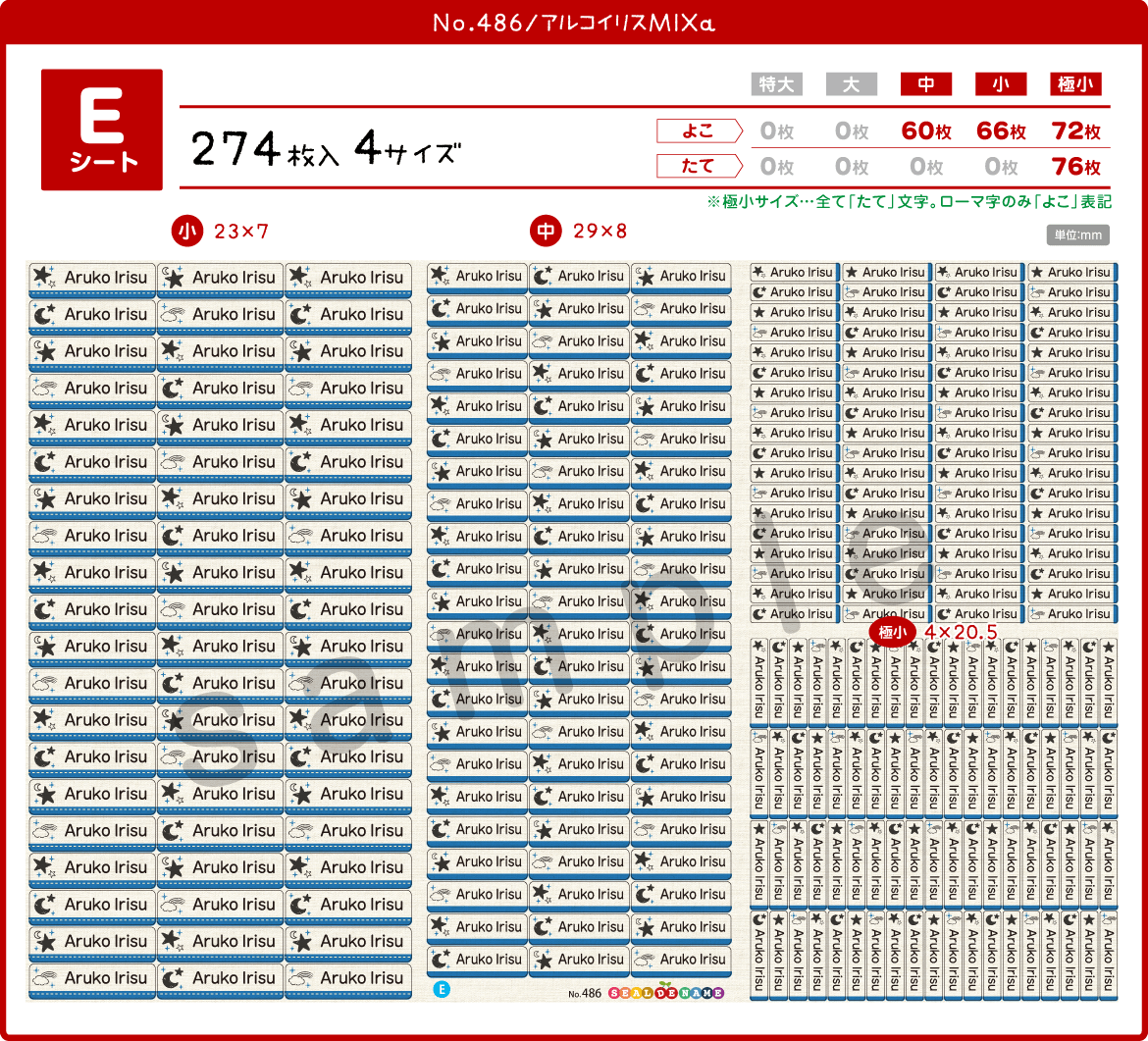Select the 23×7 dimension text
1148x1041 pixels.
point(241,233)
